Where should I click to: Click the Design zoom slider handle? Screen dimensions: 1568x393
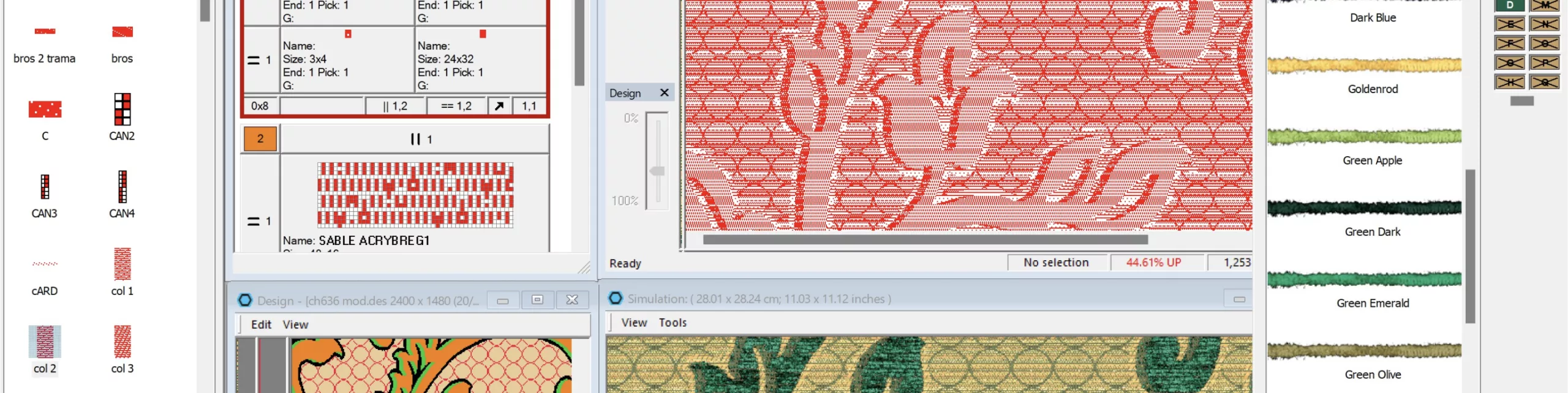tap(657, 171)
